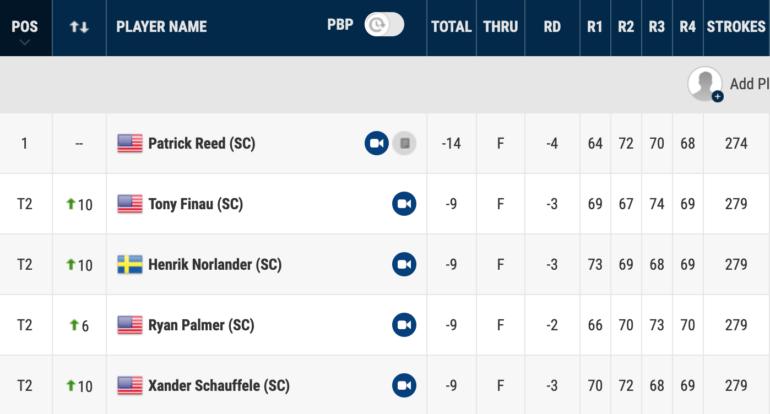Open Patrick Reed's gray scorecard icon
770x414 pixels.
pyautogui.click(x=405, y=143)
